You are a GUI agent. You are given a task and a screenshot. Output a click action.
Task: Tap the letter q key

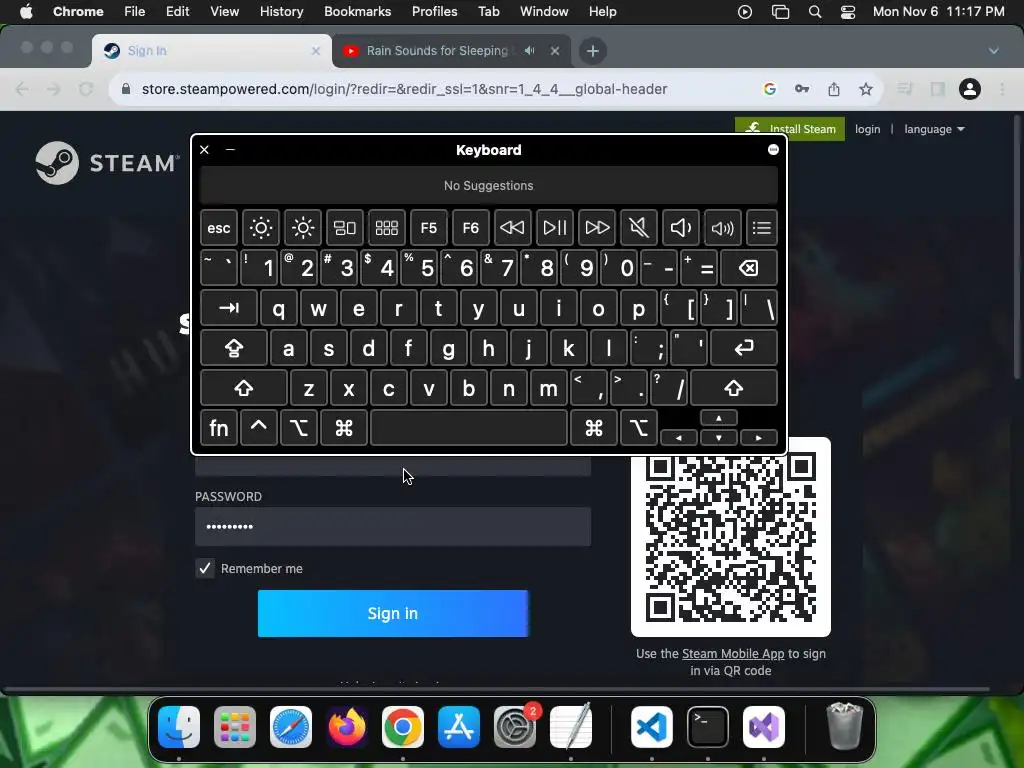[279, 308]
